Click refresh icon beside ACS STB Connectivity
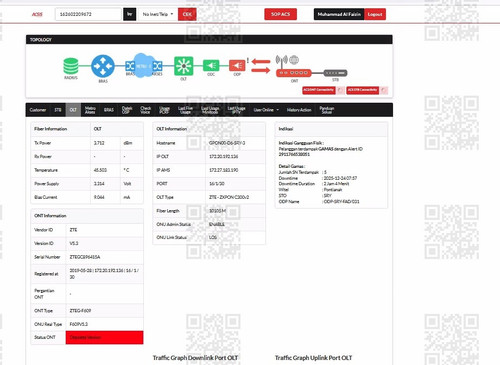The image size is (500, 365). (384, 90)
